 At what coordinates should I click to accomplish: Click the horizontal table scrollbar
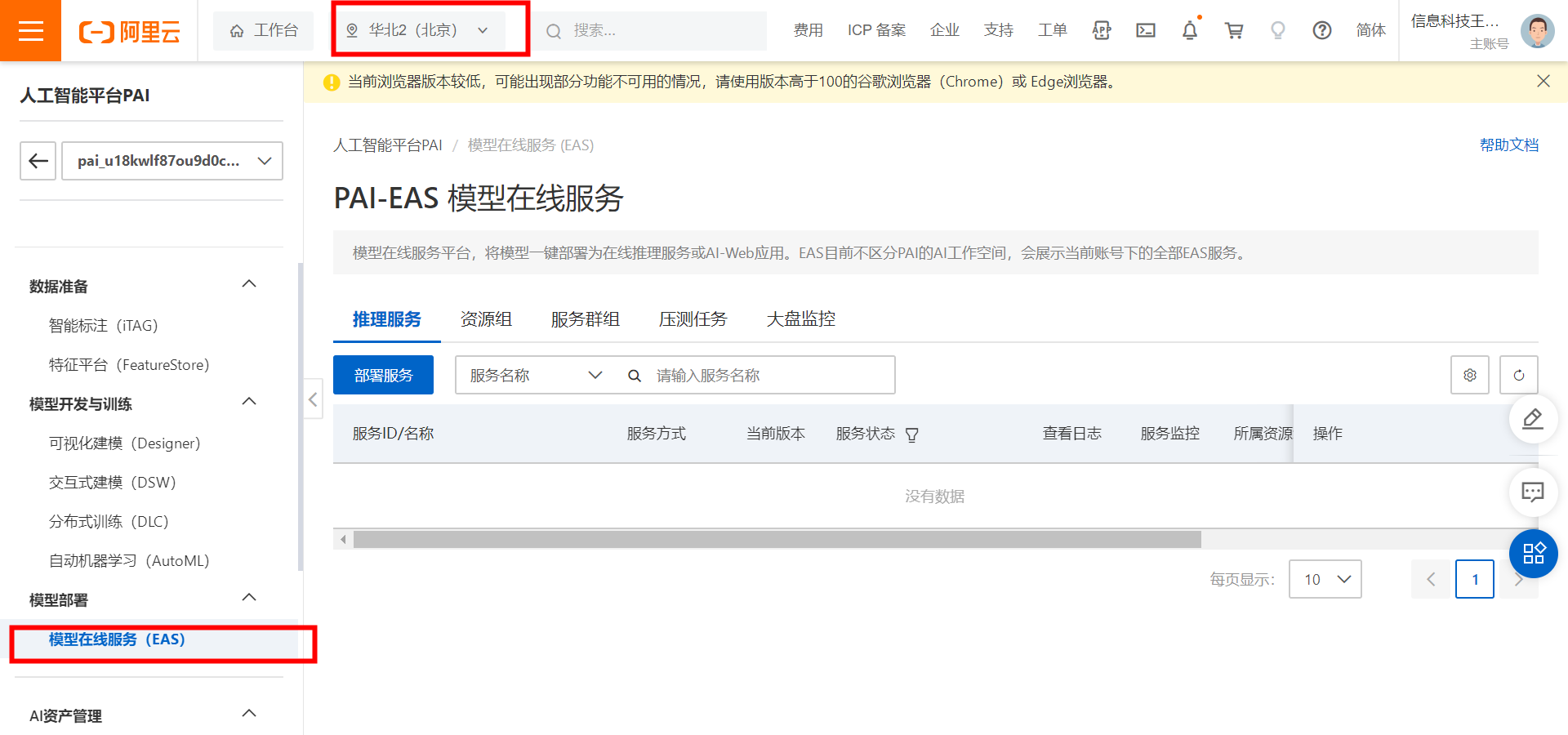(x=777, y=539)
